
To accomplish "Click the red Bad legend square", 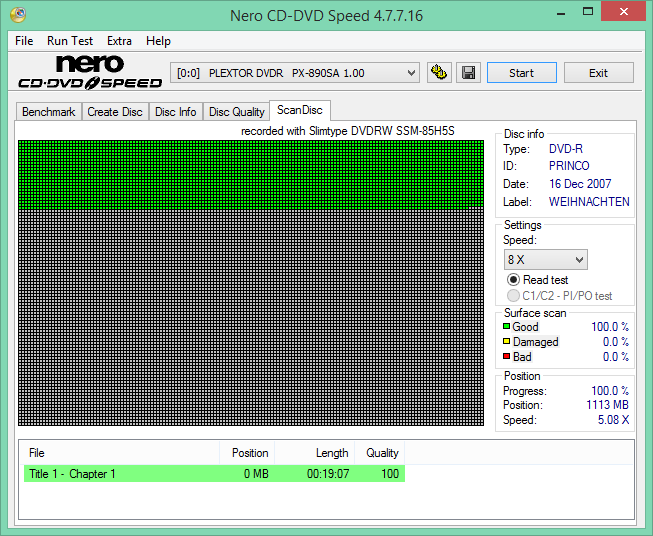I will coord(506,357).
